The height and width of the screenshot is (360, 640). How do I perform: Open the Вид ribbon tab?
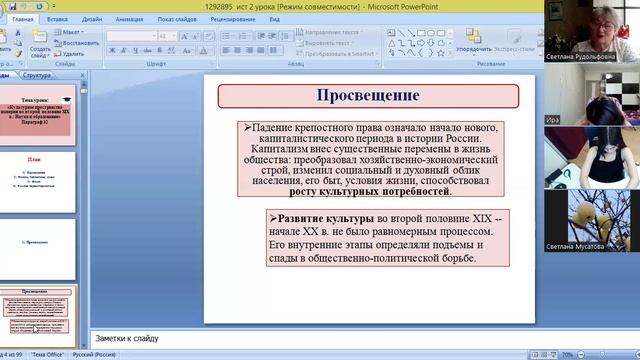coord(274,19)
